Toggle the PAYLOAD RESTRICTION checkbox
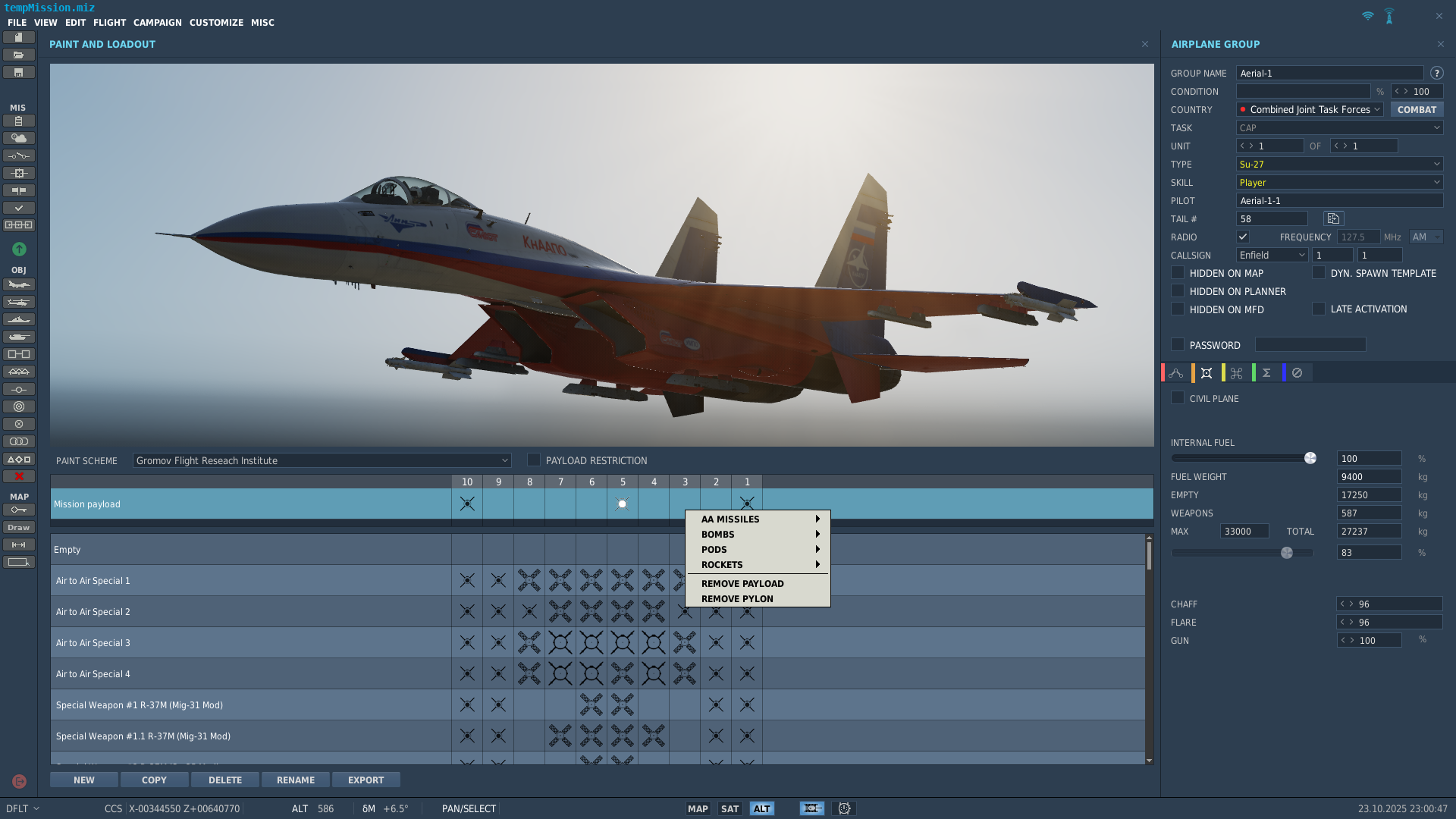The image size is (1456, 819). (534, 460)
